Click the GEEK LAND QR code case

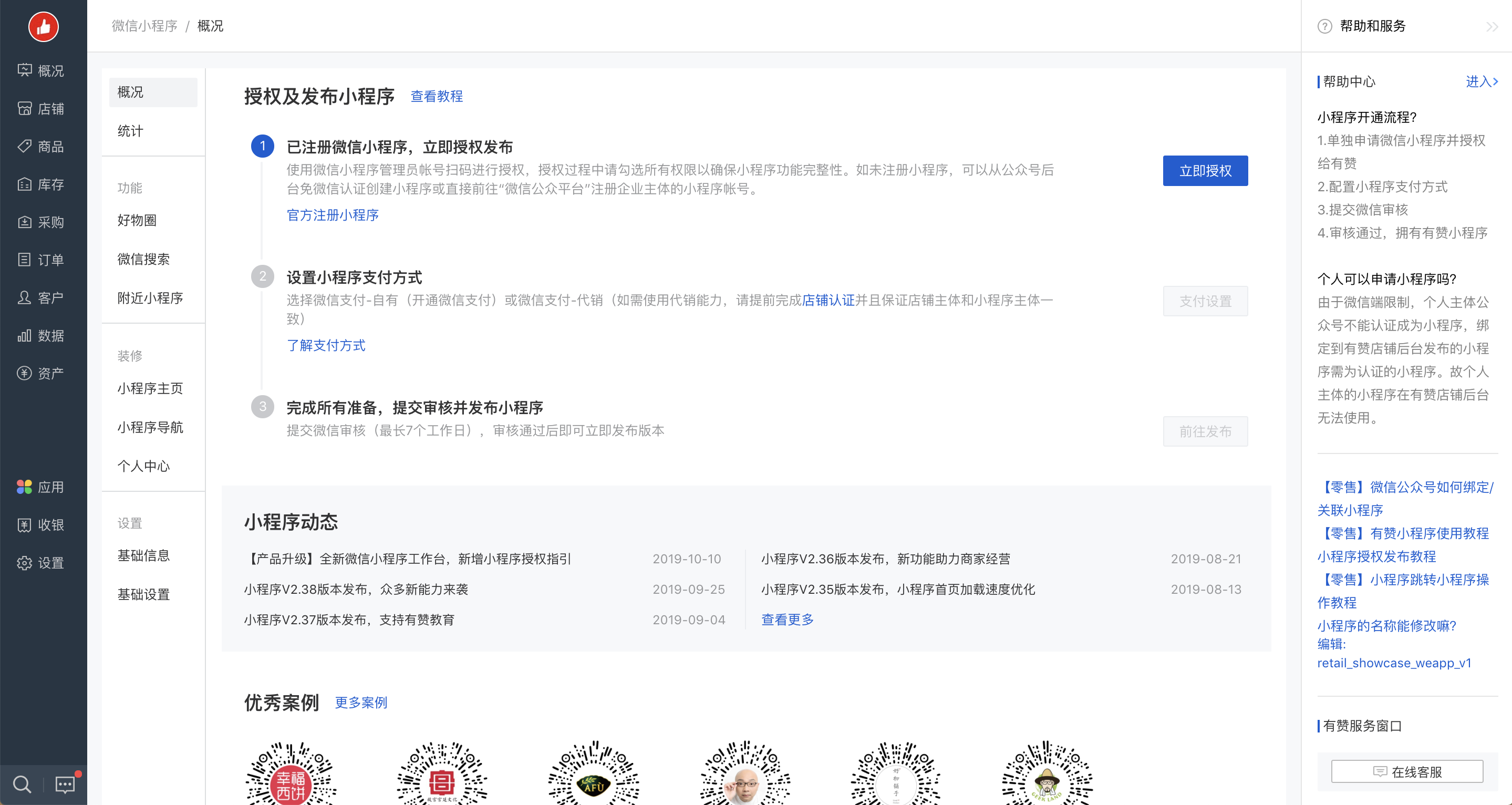pyautogui.click(x=1047, y=774)
